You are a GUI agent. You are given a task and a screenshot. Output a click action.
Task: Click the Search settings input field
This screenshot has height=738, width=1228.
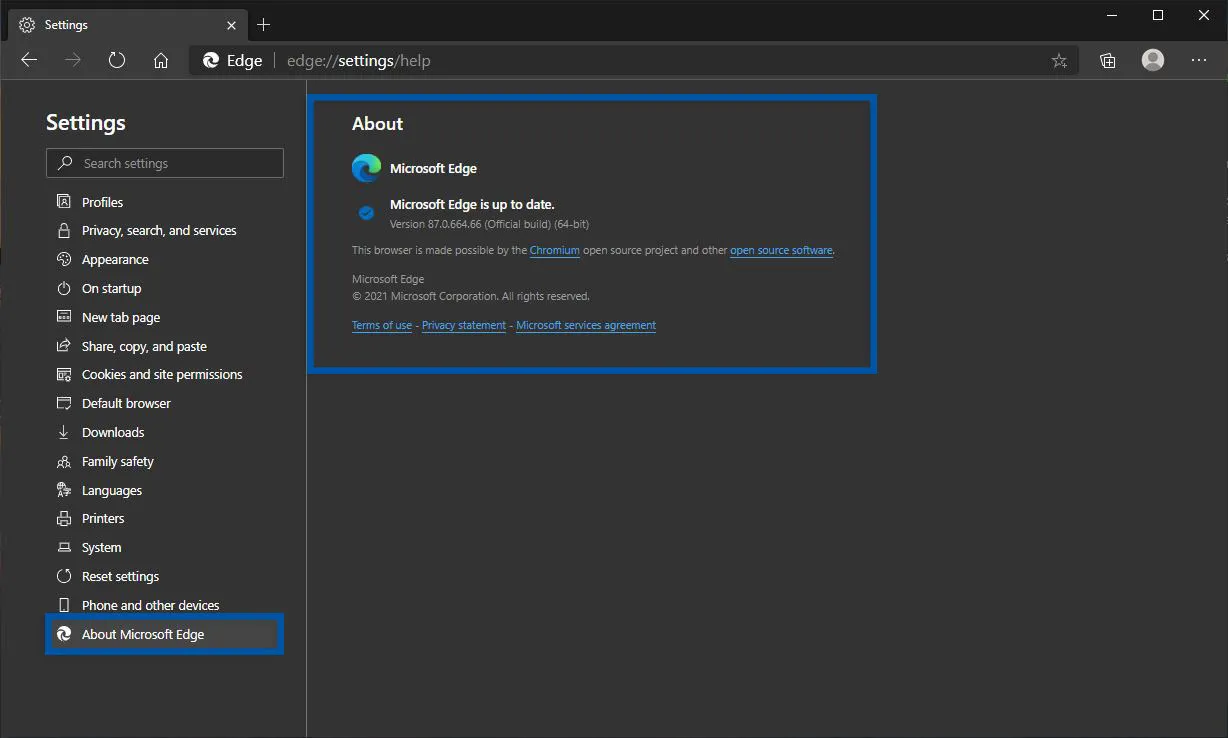click(164, 163)
